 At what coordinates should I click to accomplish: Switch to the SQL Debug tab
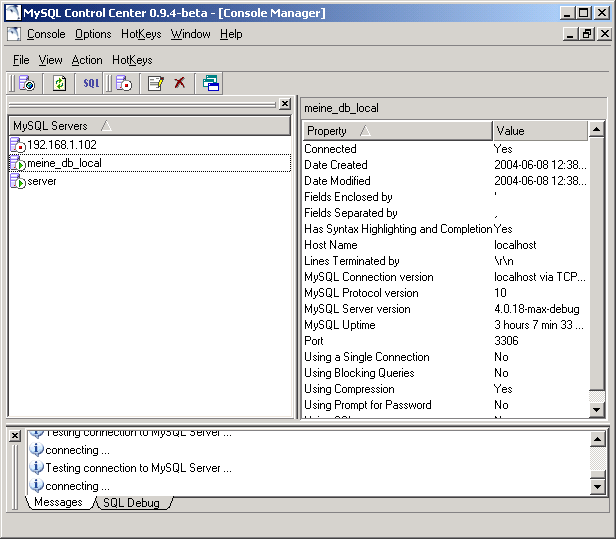tap(132, 503)
